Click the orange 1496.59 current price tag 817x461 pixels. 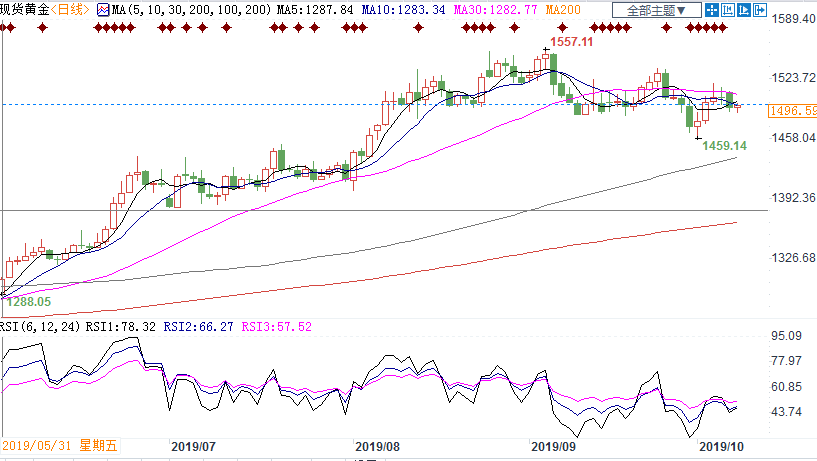tap(793, 111)
